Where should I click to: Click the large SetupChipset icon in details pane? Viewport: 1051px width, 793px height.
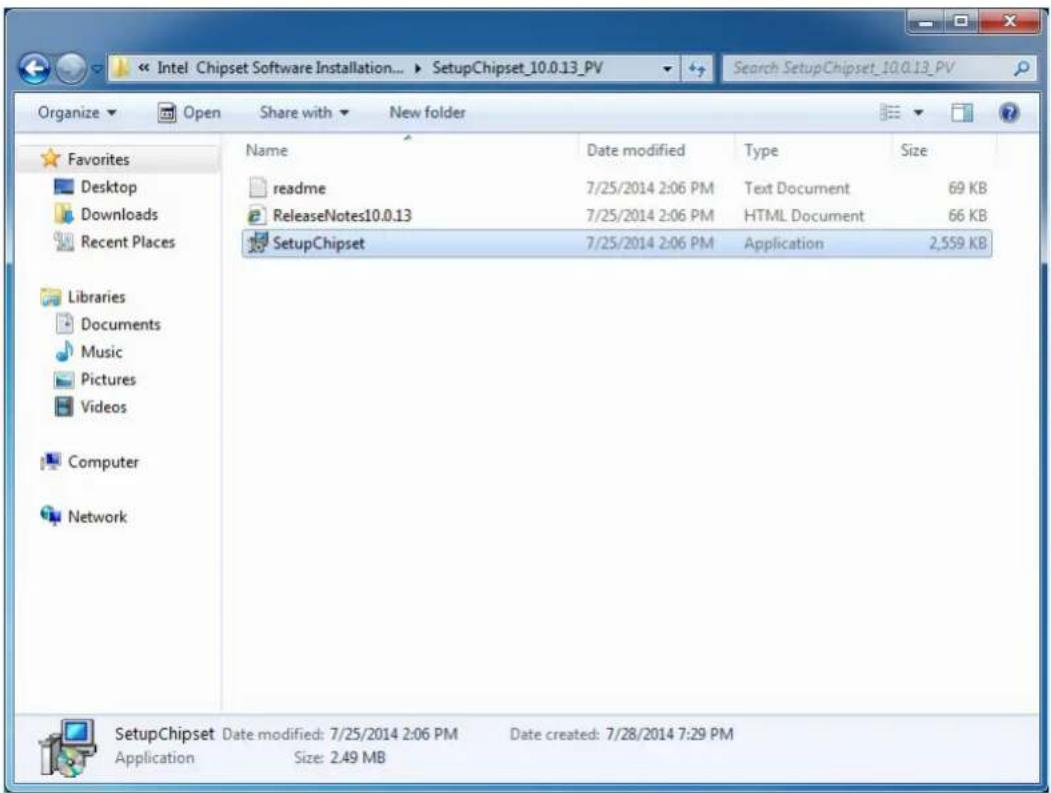tap(68, 747)
